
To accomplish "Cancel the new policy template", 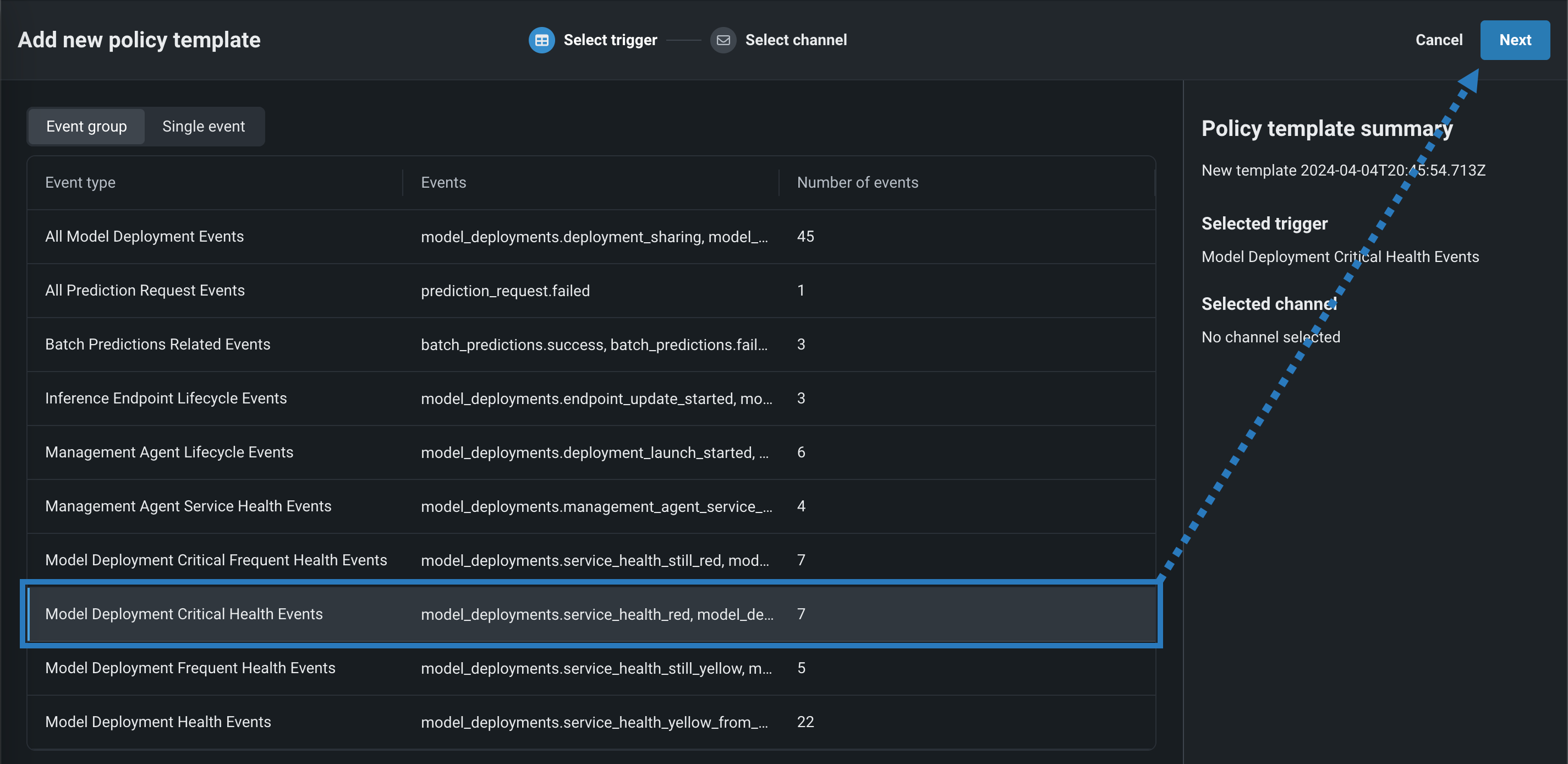I will pos(1438,40).
